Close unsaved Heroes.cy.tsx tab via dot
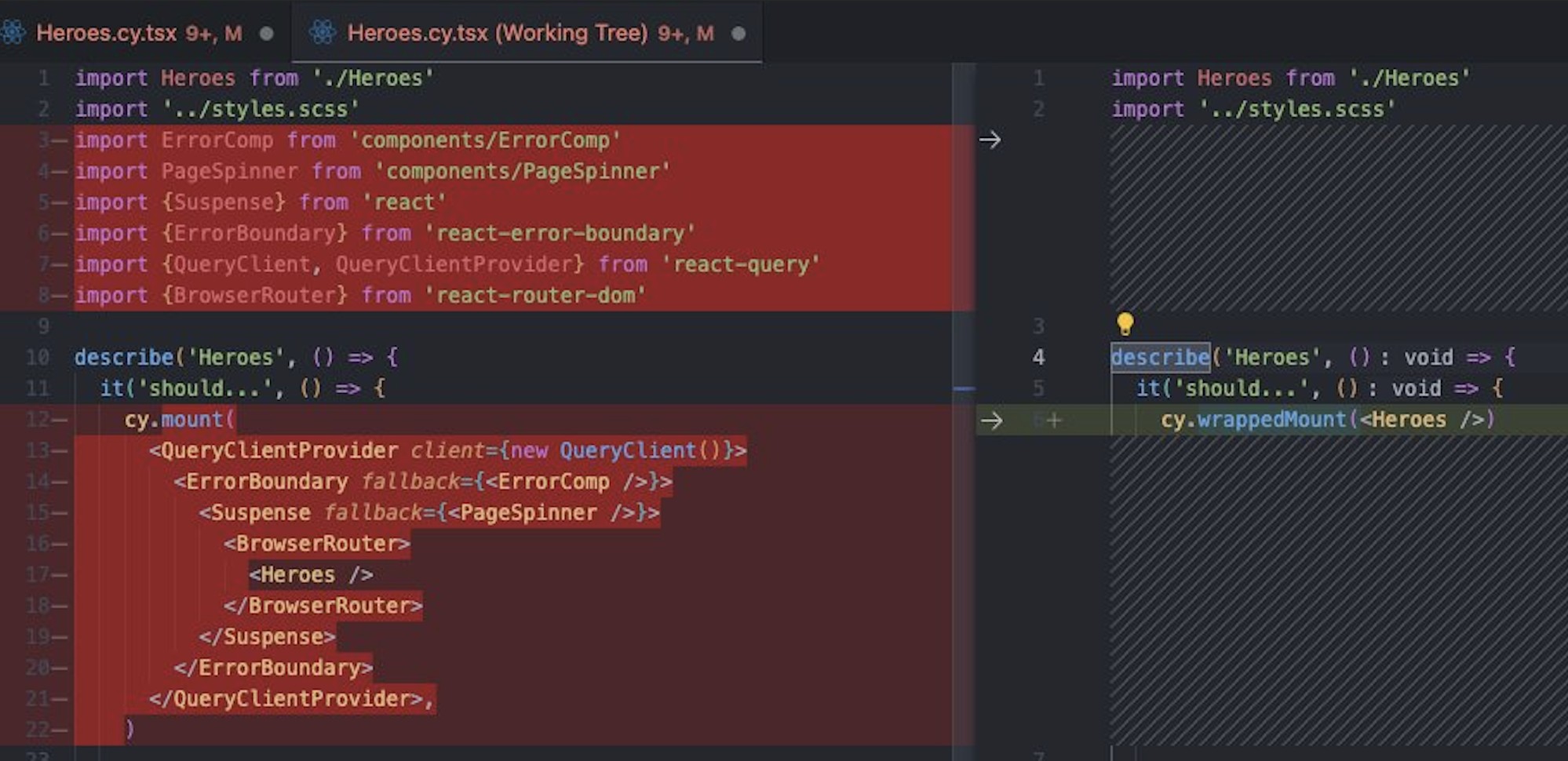Viewport: 1568px width, 761px height. click(267, 34)
